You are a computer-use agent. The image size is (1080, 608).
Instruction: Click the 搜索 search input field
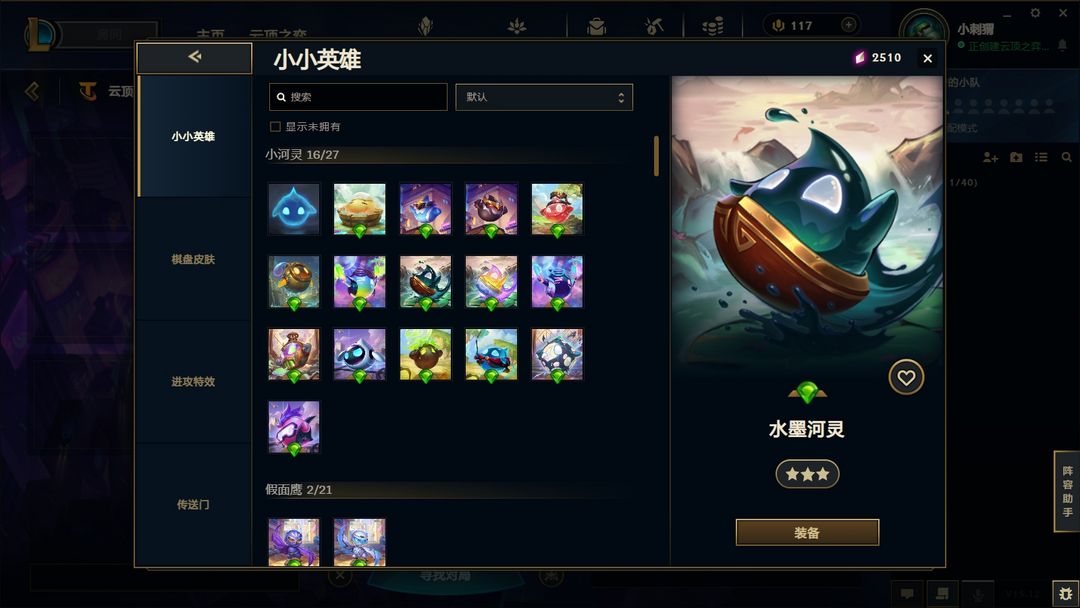tap(358, 97)
